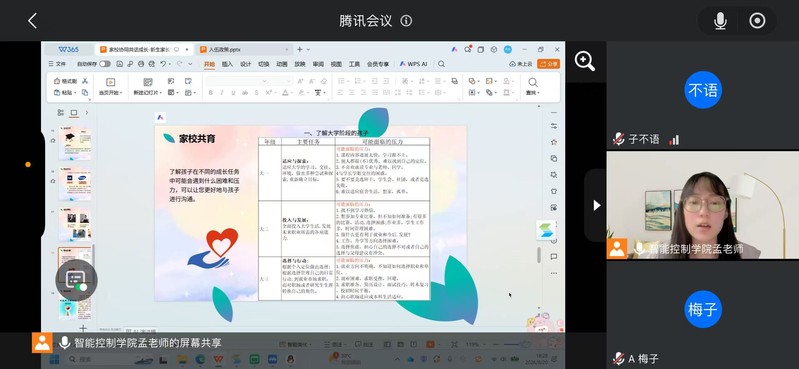Tap the microphone icon in the top bar
Viewport: 799px width, 369px height.
(720, 21)
